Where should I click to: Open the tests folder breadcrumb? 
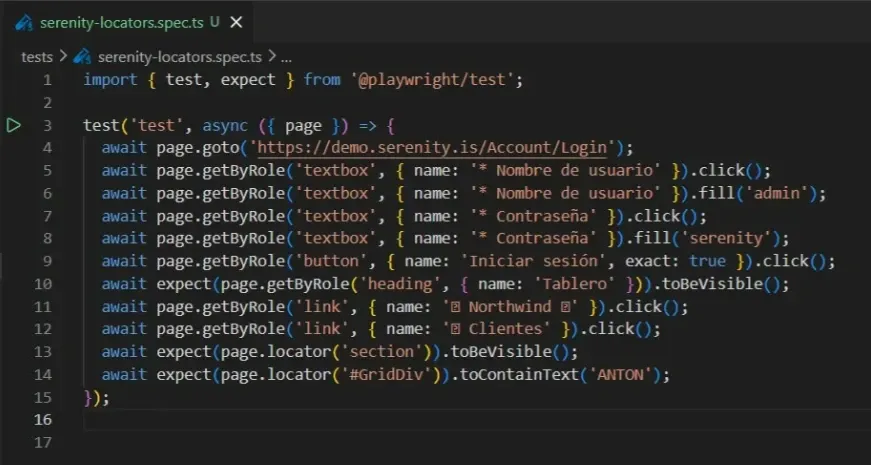click(x=37, y=57)
